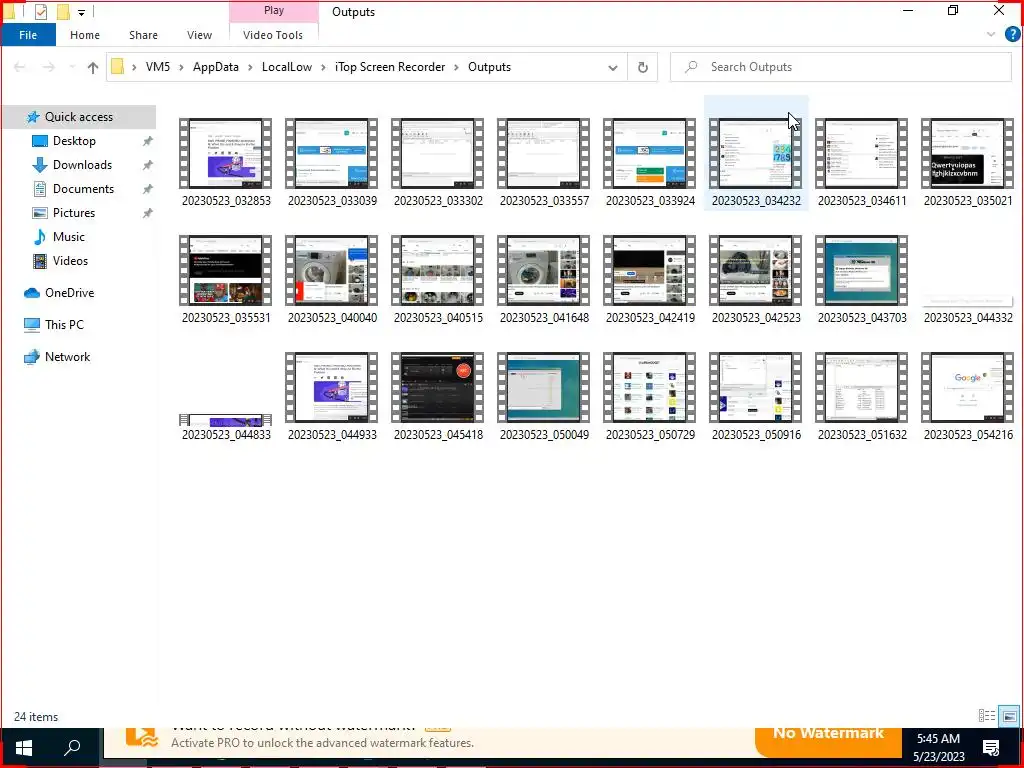Viewport: 1024px width, 768px height.
Task: Select dark themed video 20230523_045418
Action: [438, 397]
